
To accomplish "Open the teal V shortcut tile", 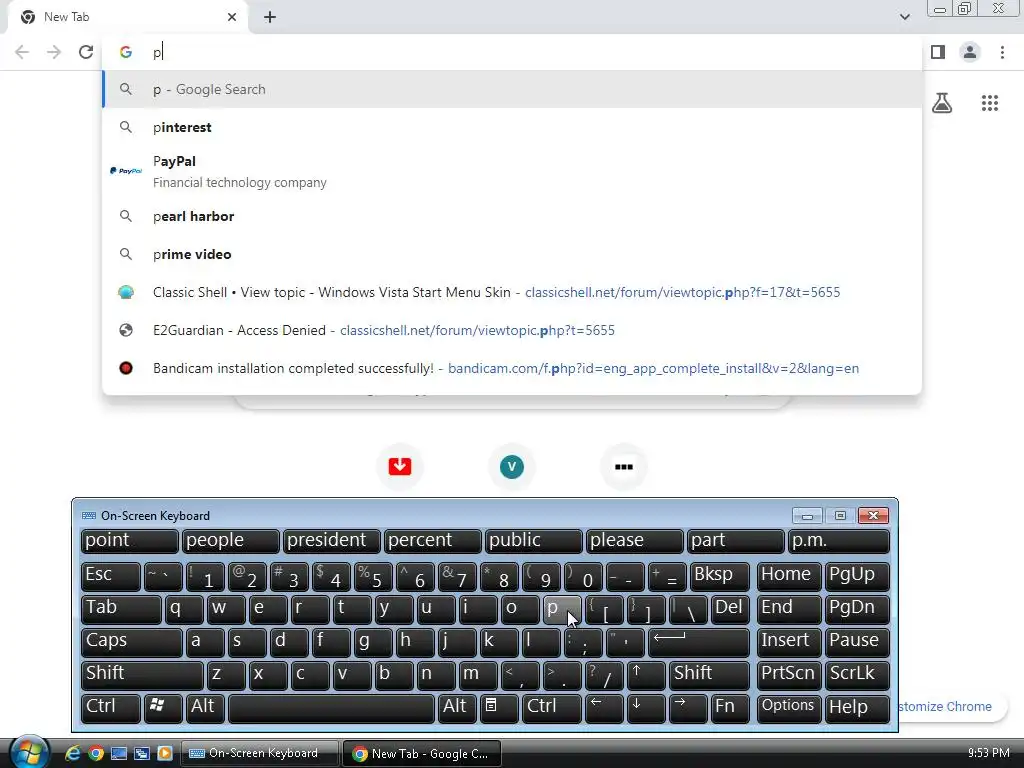I will point(512,466).
